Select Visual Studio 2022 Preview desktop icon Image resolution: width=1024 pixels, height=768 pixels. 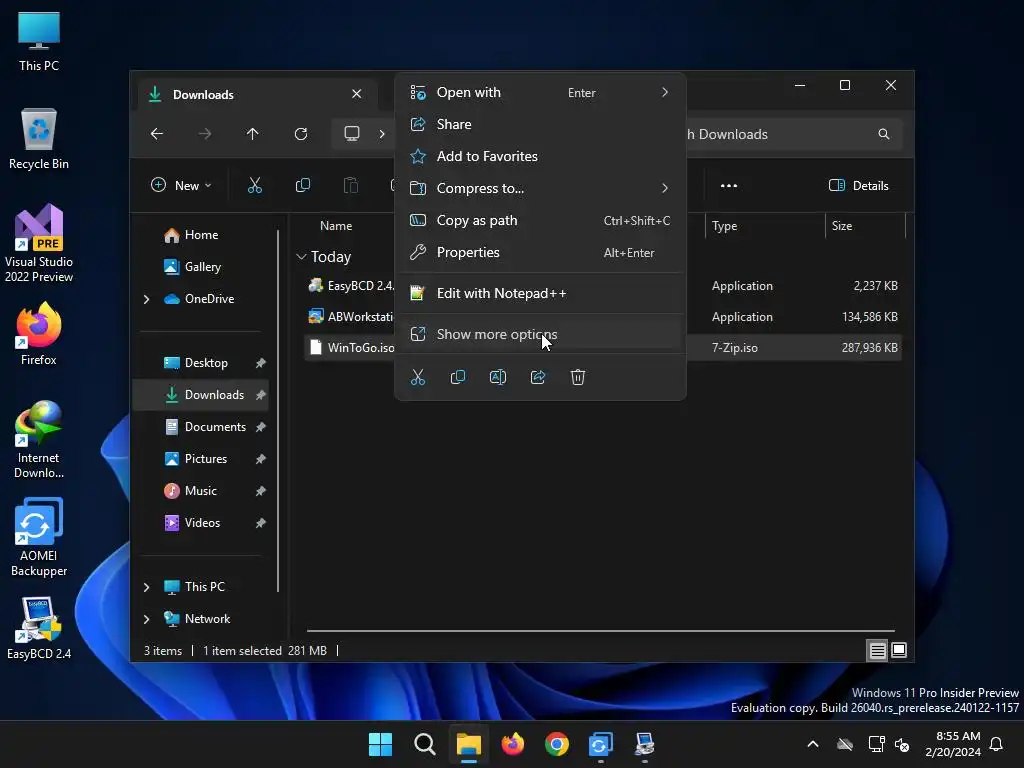click(39, 243)
